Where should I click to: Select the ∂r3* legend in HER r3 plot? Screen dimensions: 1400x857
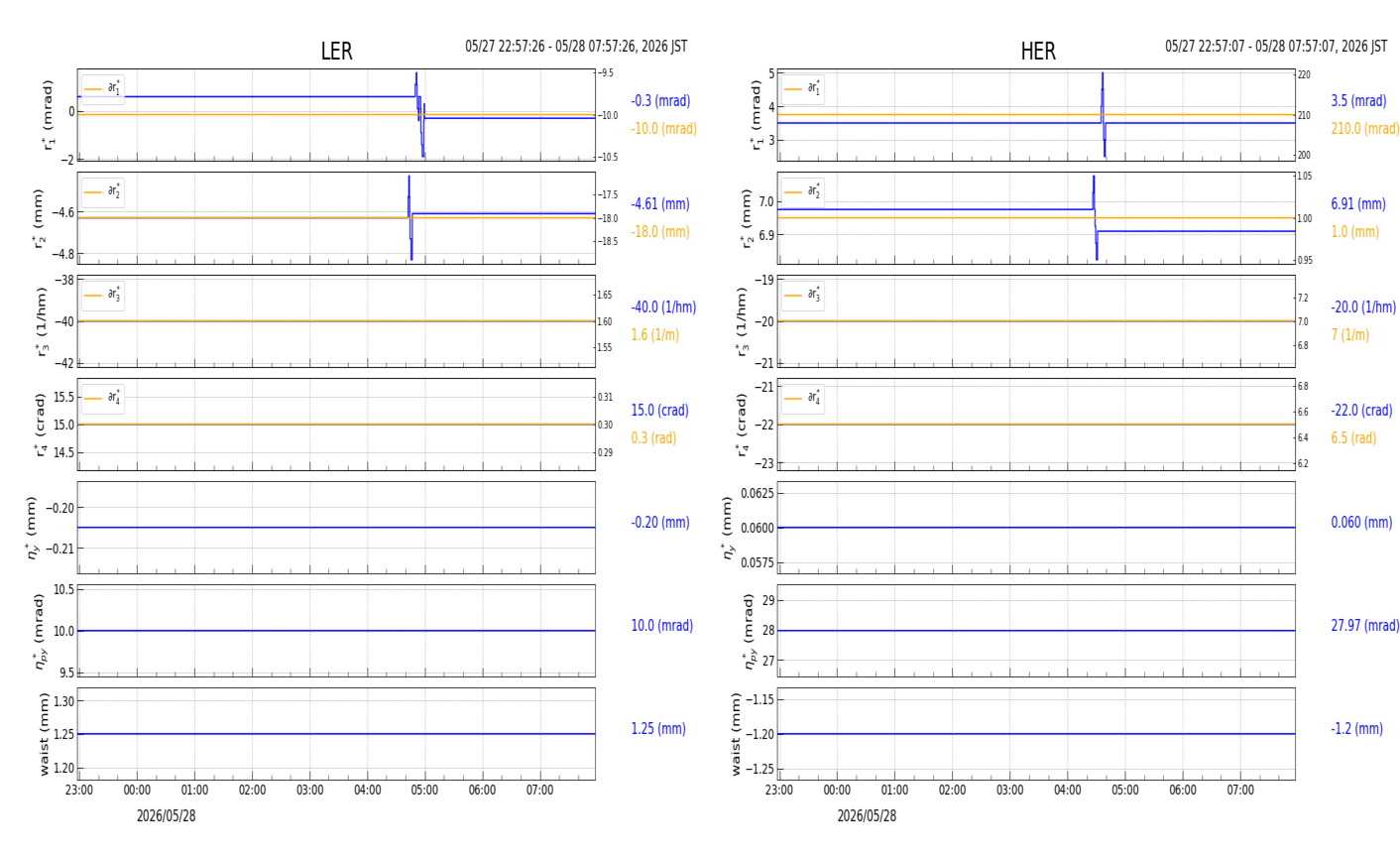tap(802, 295)
